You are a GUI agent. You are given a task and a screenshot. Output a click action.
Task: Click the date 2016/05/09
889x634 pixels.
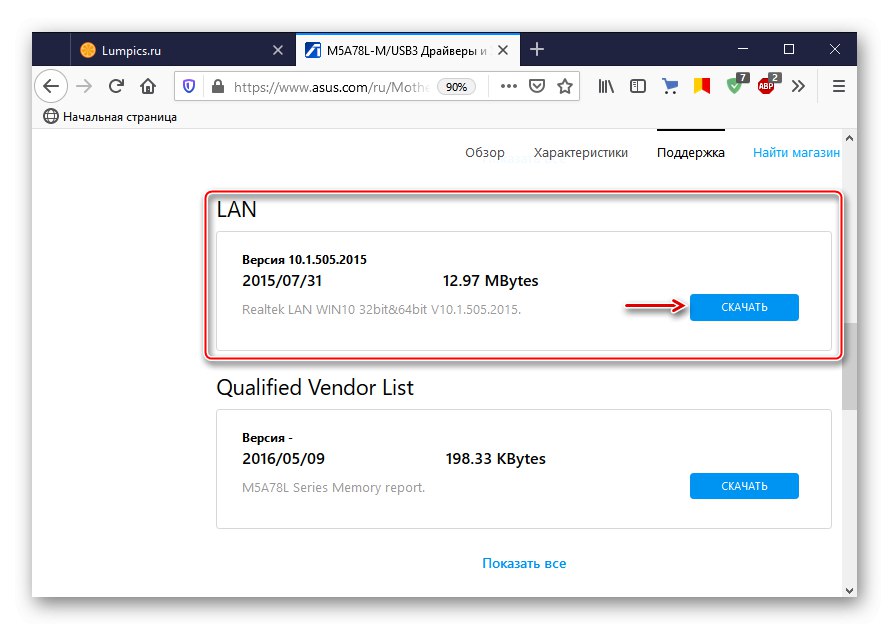tap(283, 459)
